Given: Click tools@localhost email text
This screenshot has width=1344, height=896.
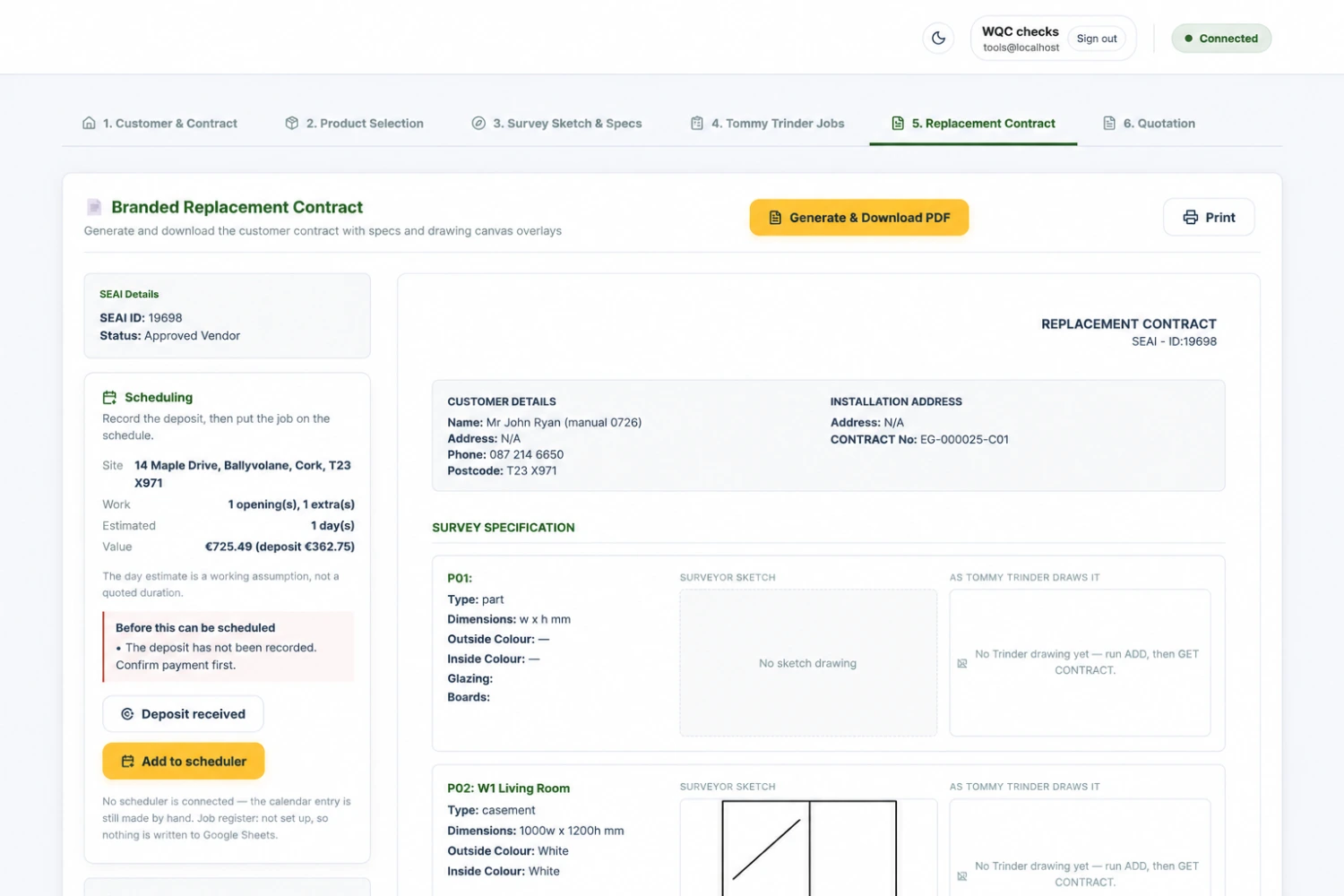Looking at the screenshot, I should [1021, 48].
